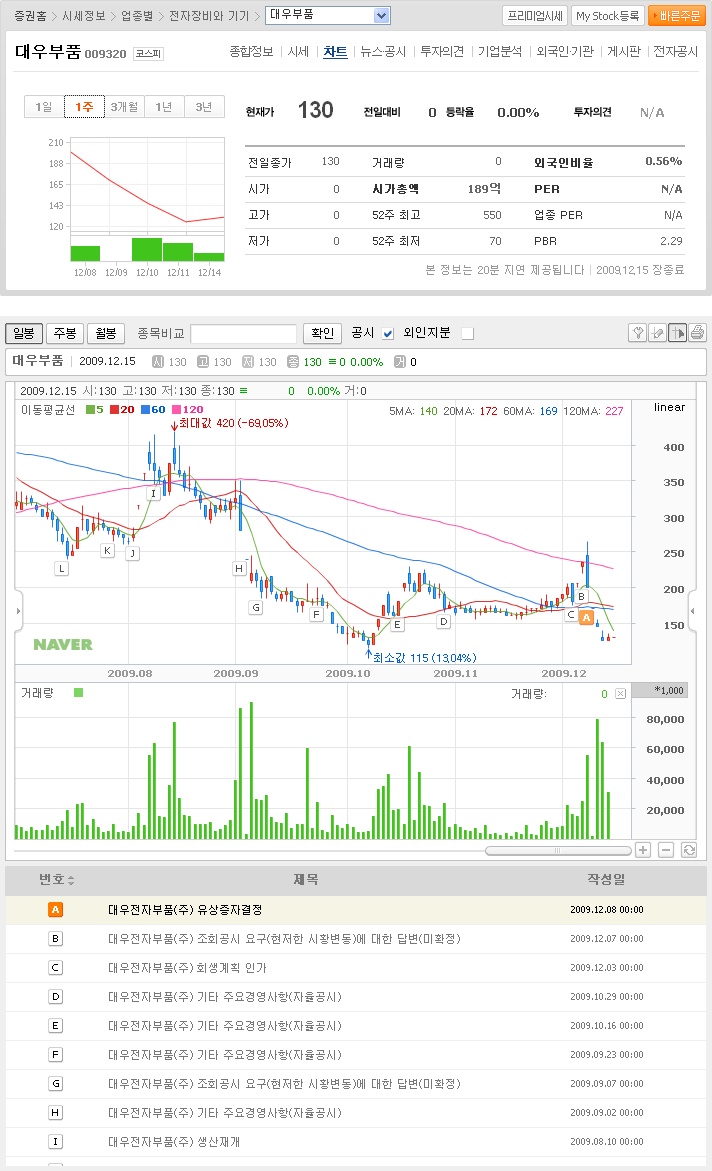Select the 1년 chart period tab

tap(164, 107)
